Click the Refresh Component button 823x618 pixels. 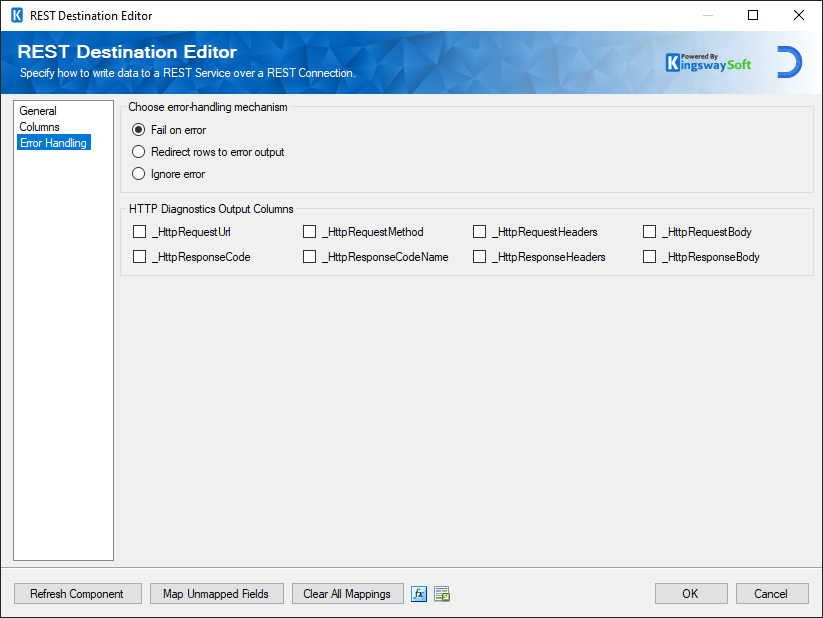point(77,593)
